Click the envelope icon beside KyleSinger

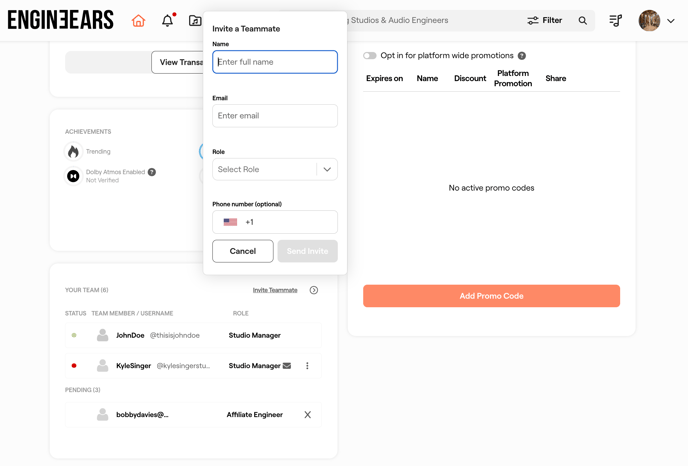point(287,366)
